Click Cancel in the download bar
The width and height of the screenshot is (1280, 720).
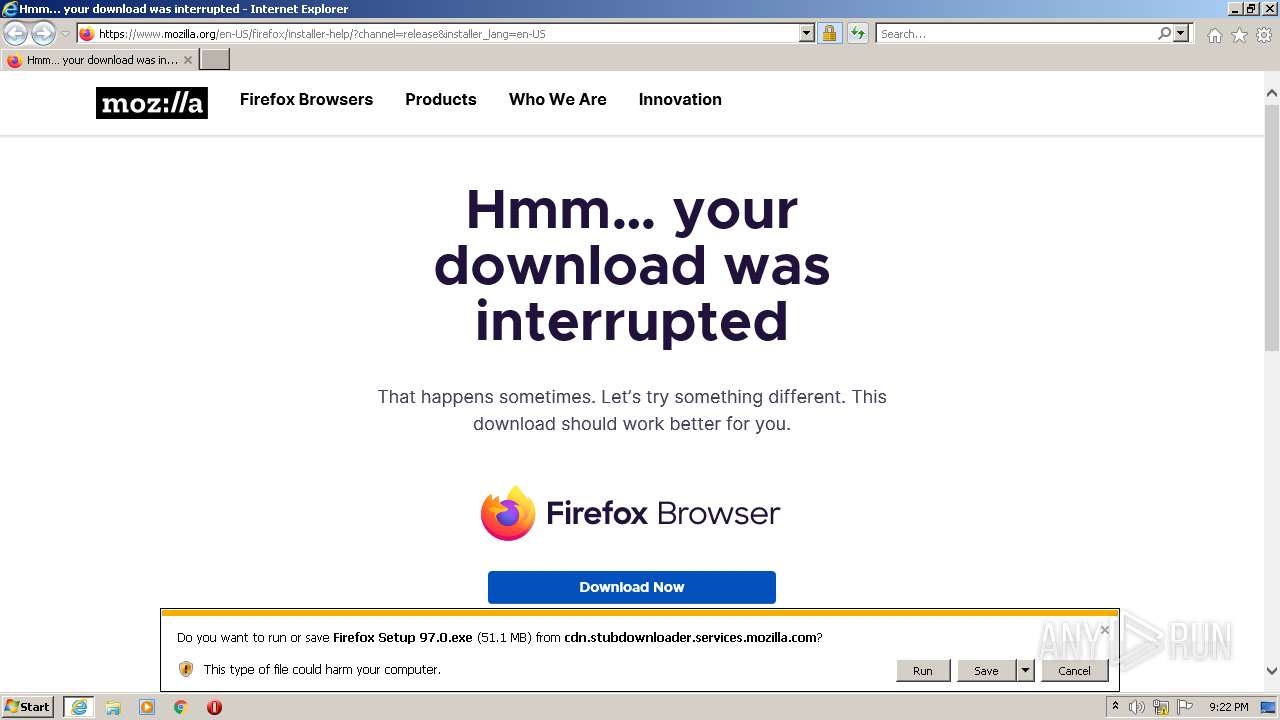pos(1075,671)
